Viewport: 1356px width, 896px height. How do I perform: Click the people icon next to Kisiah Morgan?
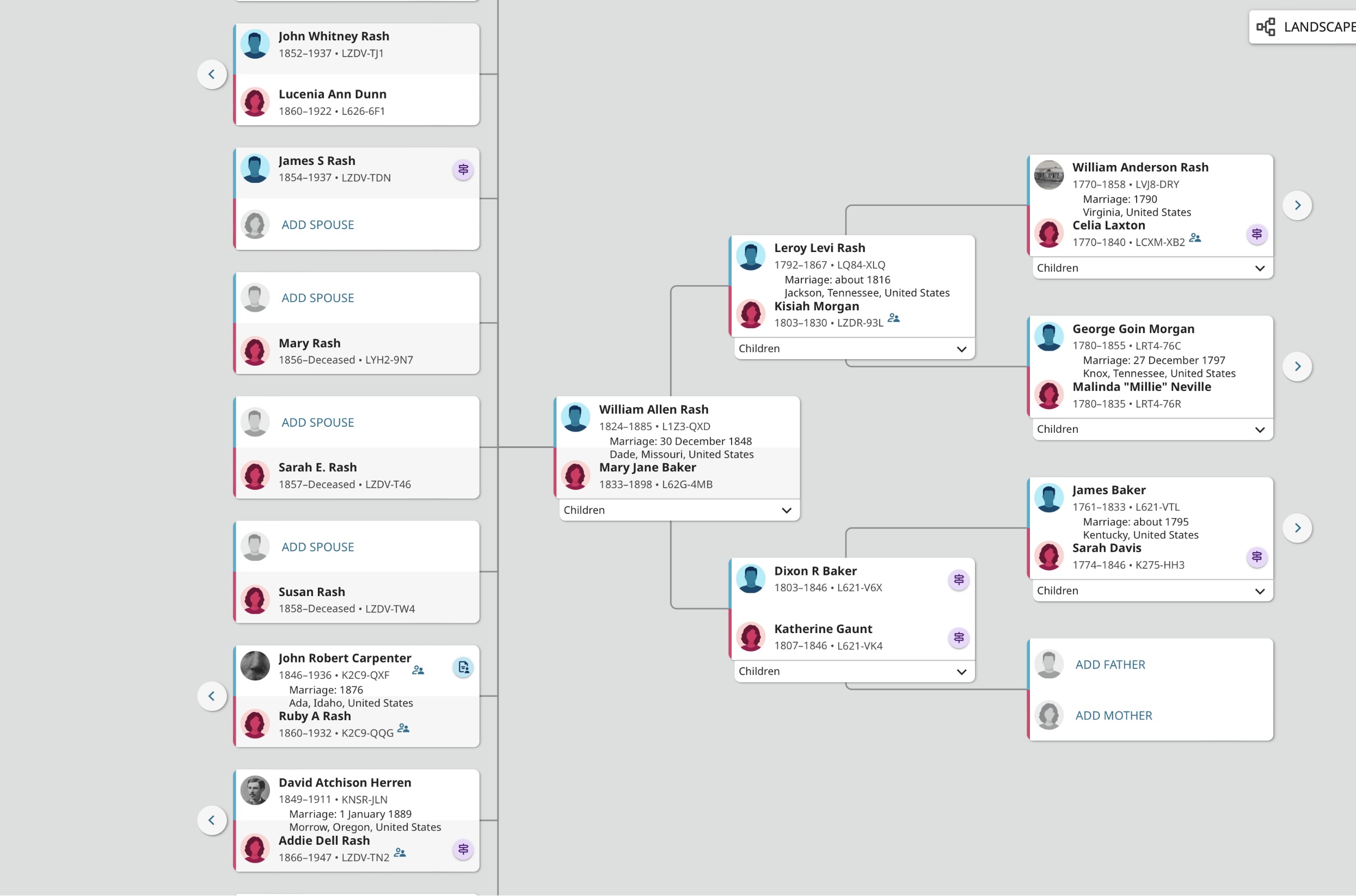coord(894,319)
